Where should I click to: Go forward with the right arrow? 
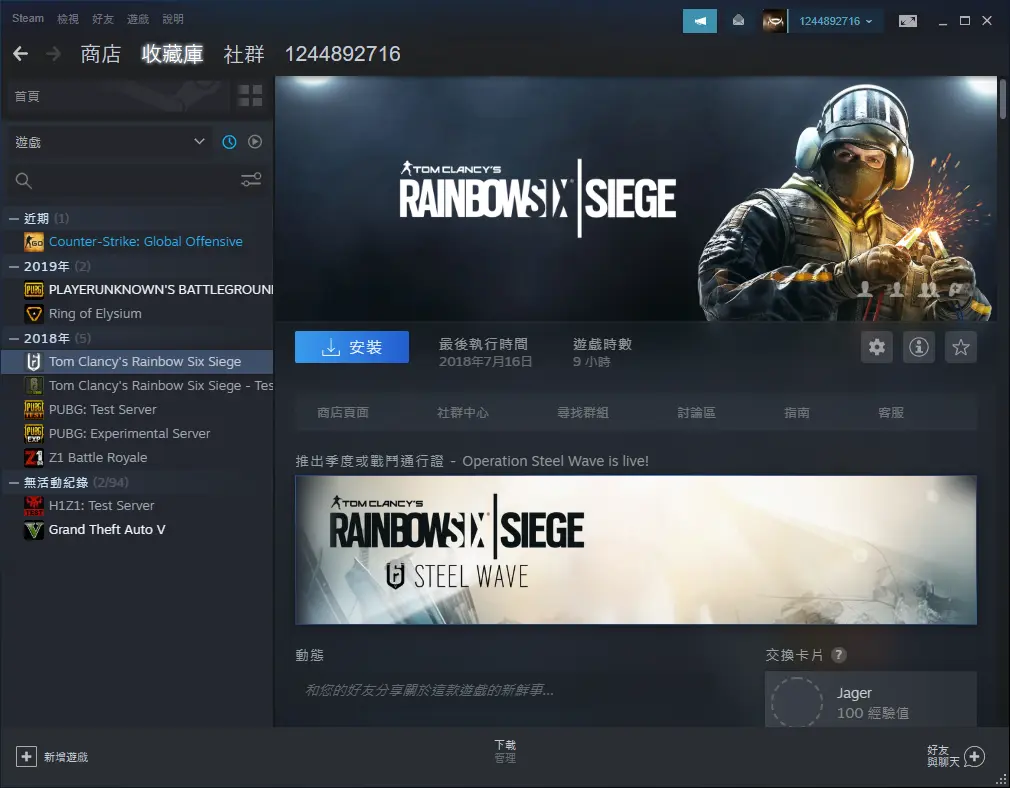click(53, 53)
